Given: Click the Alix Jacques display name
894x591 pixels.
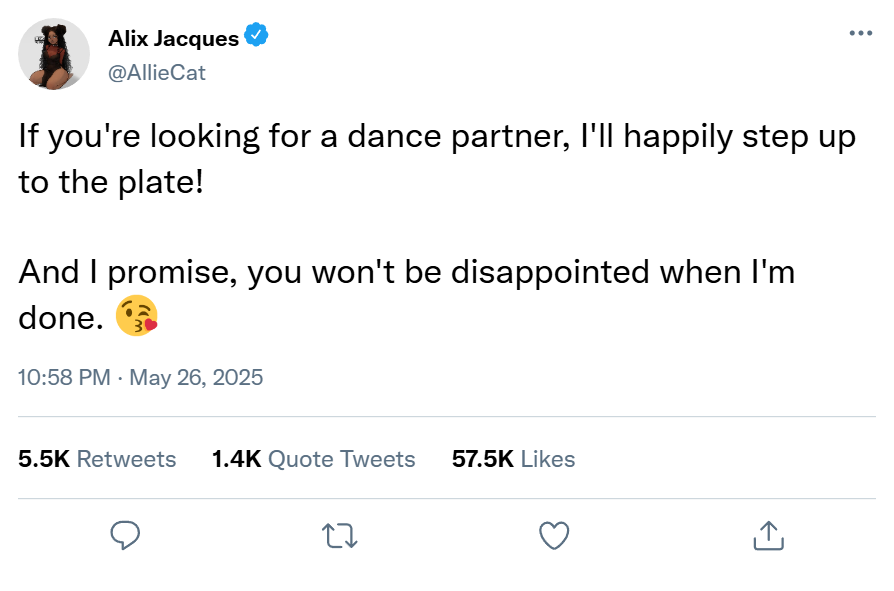Looking at the screenshot, I should tap(173, 39).
